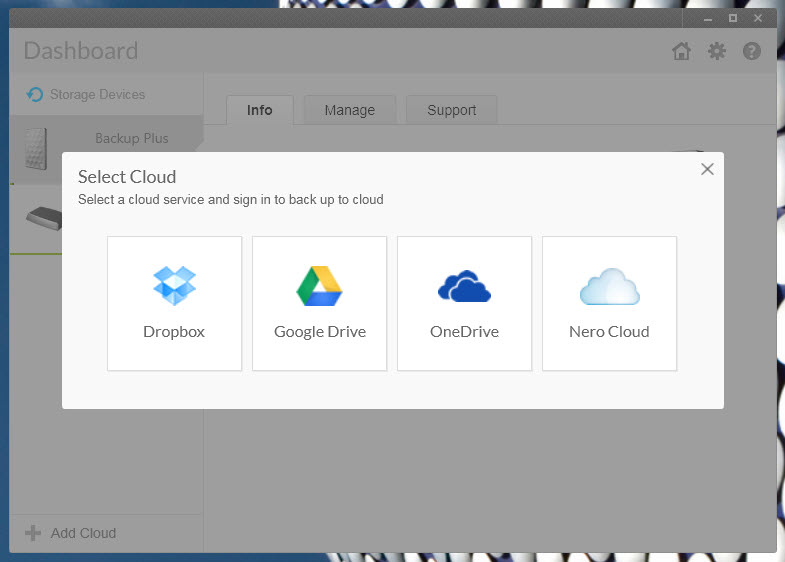Click the Add Cloud label

83,533
